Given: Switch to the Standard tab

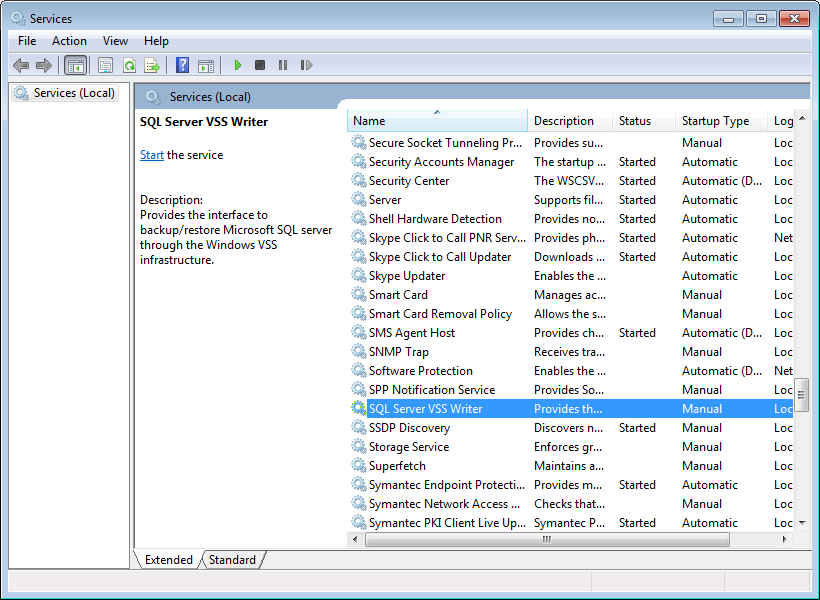Looking at the screenshot, I should click(x=231, y=560).
